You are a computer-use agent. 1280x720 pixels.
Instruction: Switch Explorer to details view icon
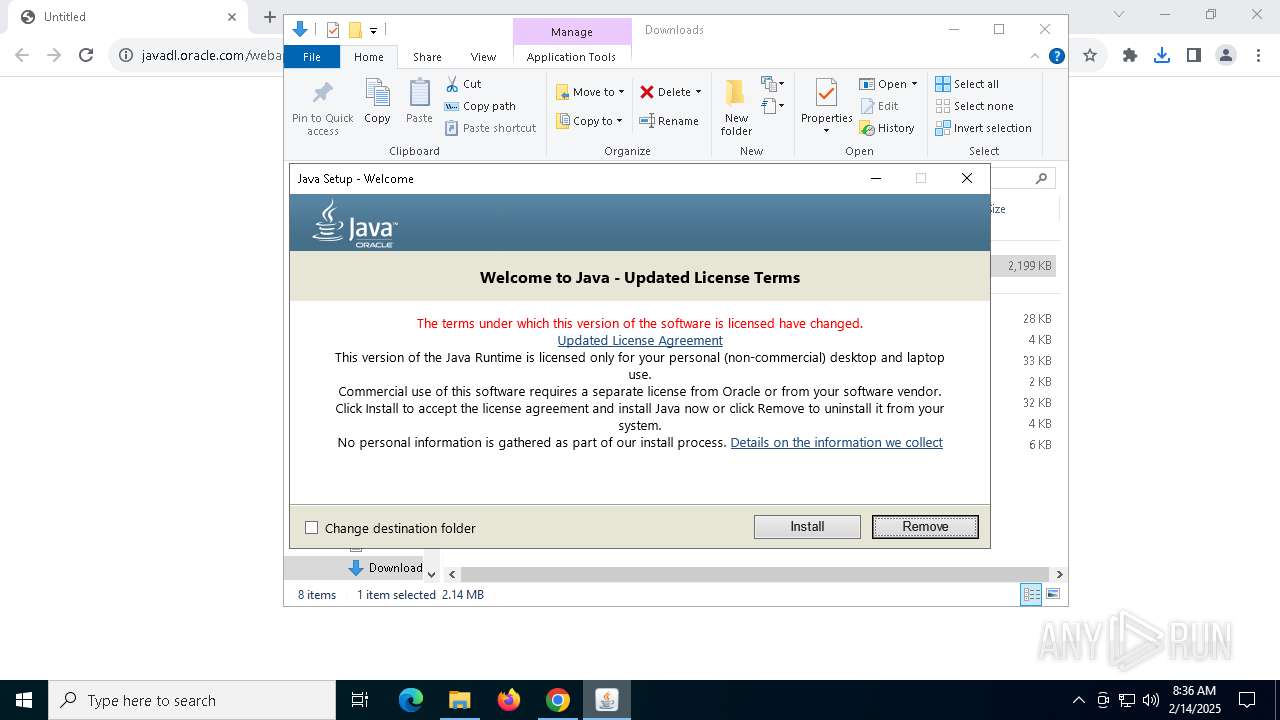tap(1030, 594)
